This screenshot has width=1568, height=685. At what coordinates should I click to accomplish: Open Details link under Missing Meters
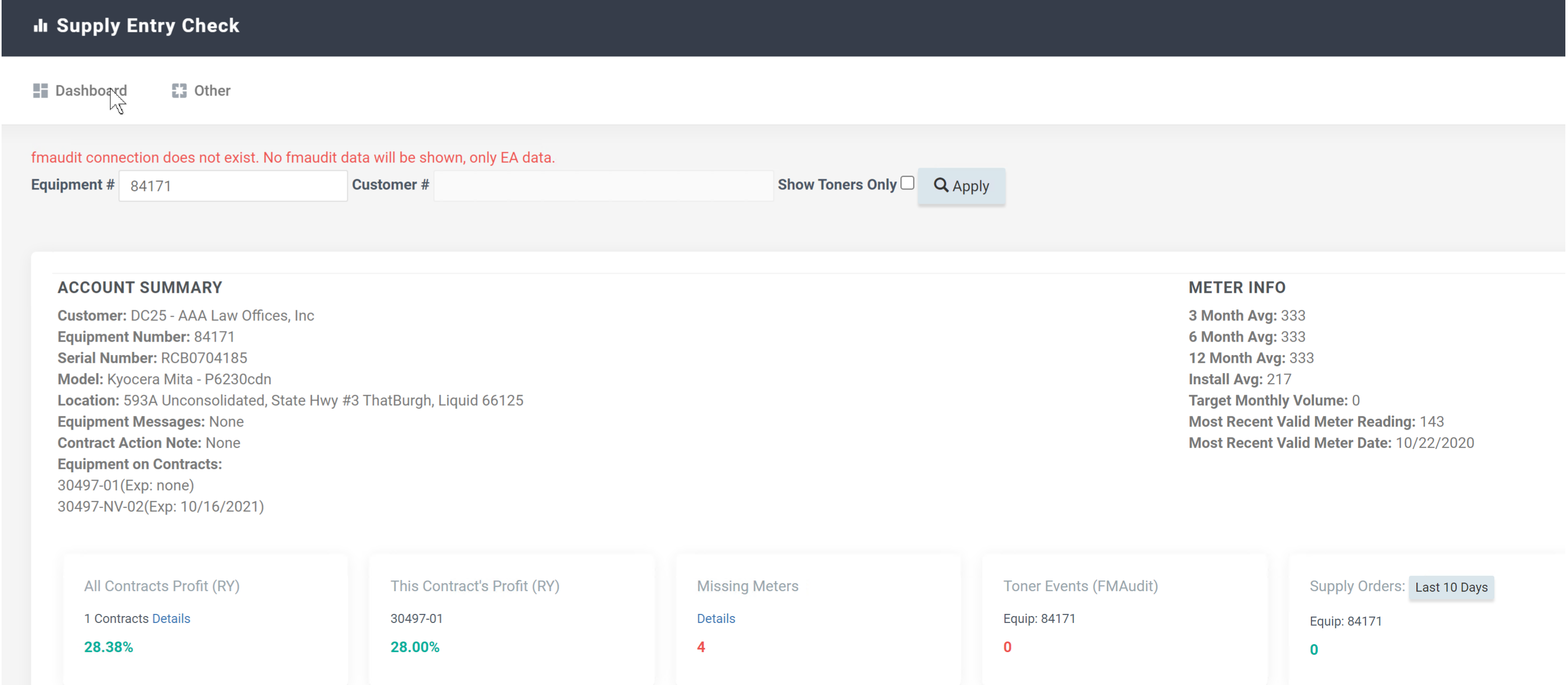coord(716,619)
